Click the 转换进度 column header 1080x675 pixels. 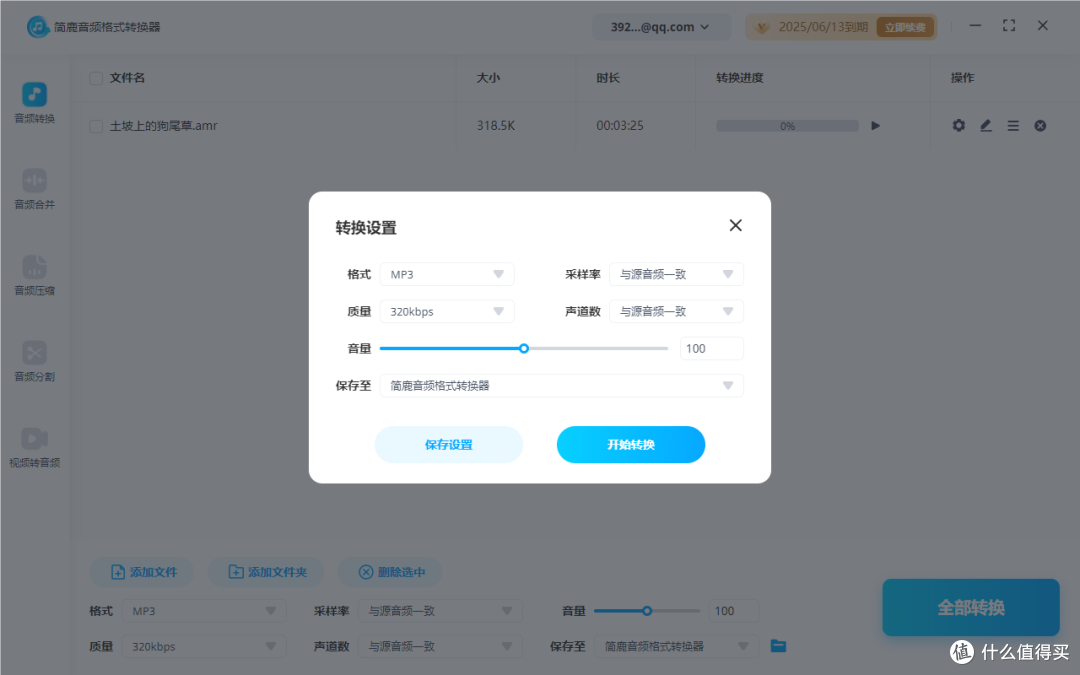pos(740,78)
